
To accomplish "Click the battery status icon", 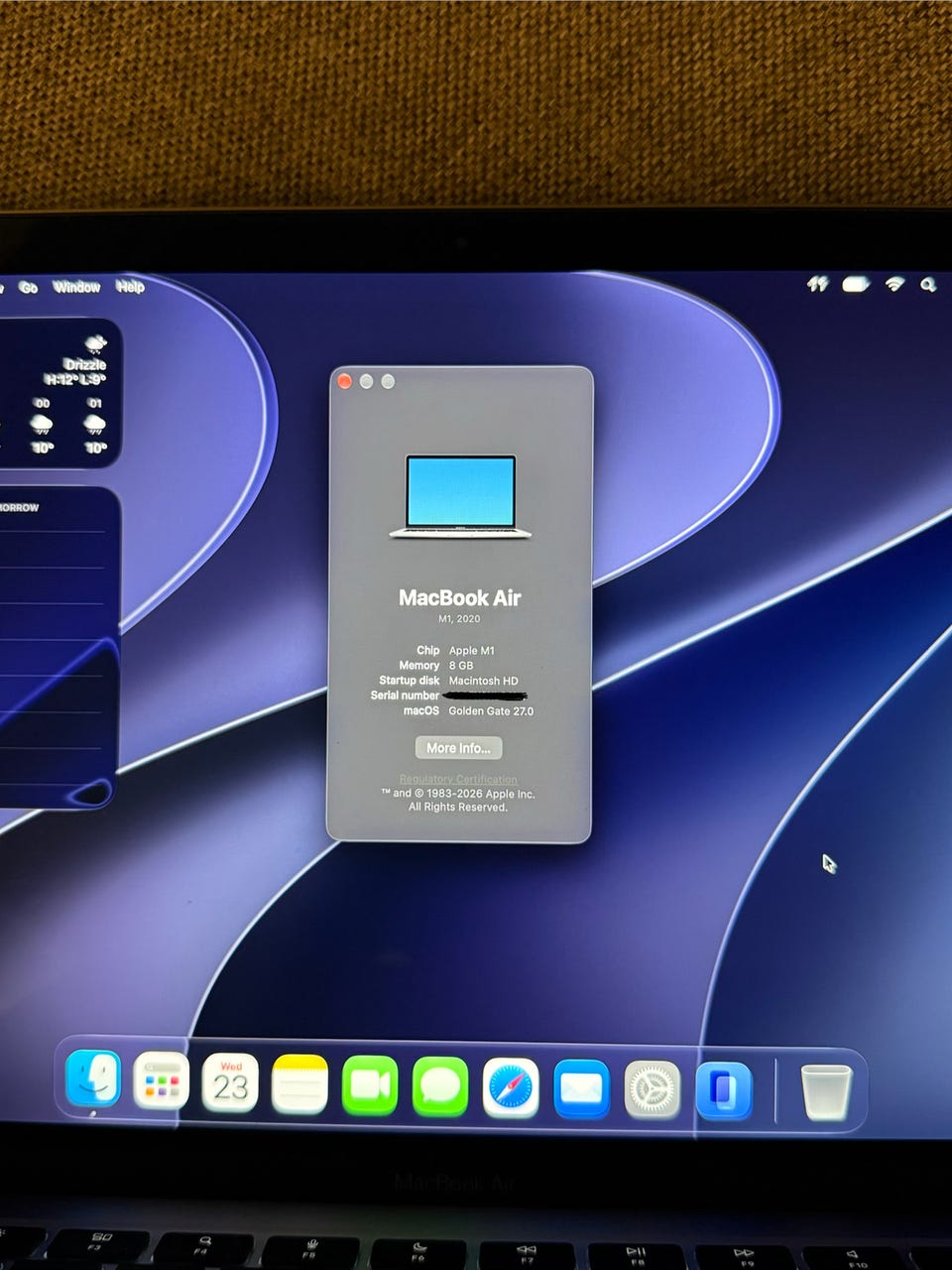I will click(x=856, y=285).
